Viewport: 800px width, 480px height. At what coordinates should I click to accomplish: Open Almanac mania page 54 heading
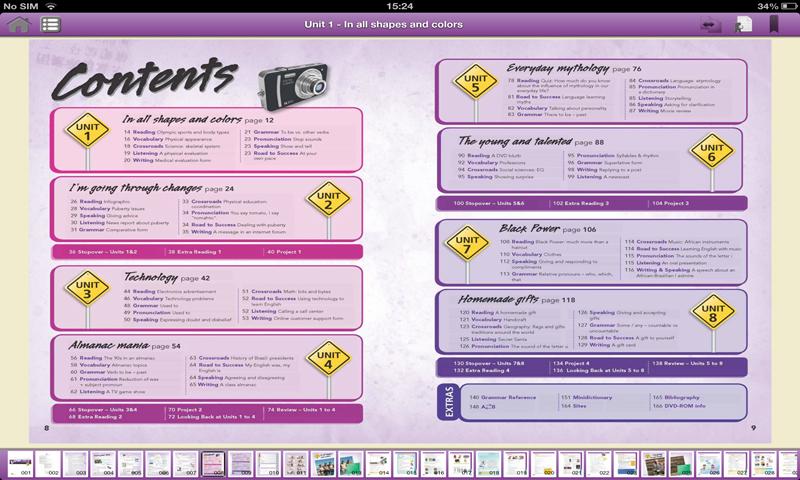pyautogui.click(x=124, y=345)
